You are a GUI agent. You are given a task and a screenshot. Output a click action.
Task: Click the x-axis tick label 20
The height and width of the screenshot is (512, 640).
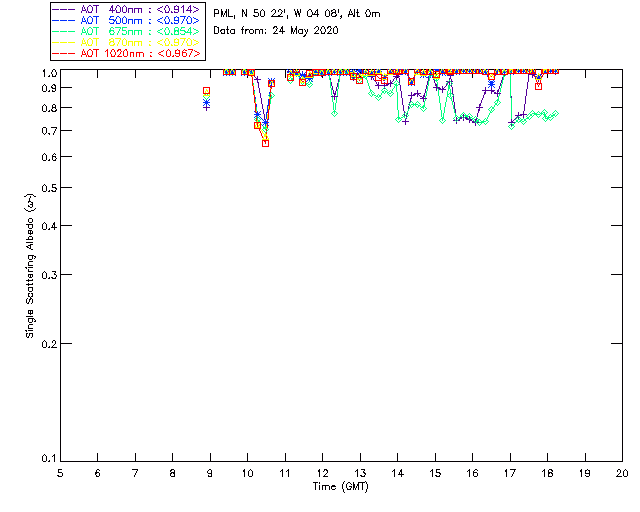point(622,473)
